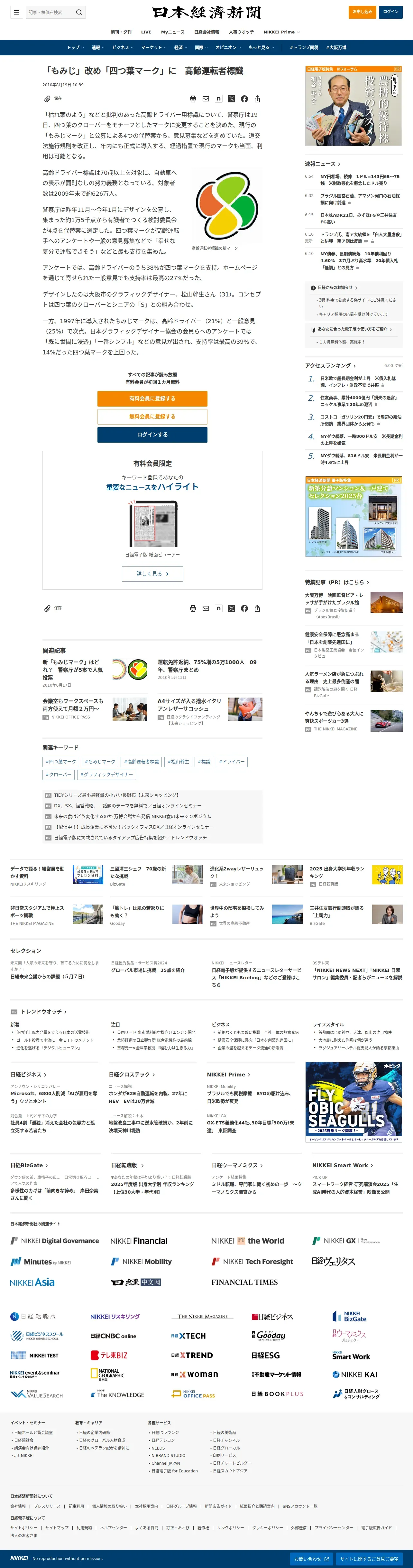Viewport: 413px width, 1568px height.
Task: Click the note share icon below the article
Action: [x=218, y=608]
